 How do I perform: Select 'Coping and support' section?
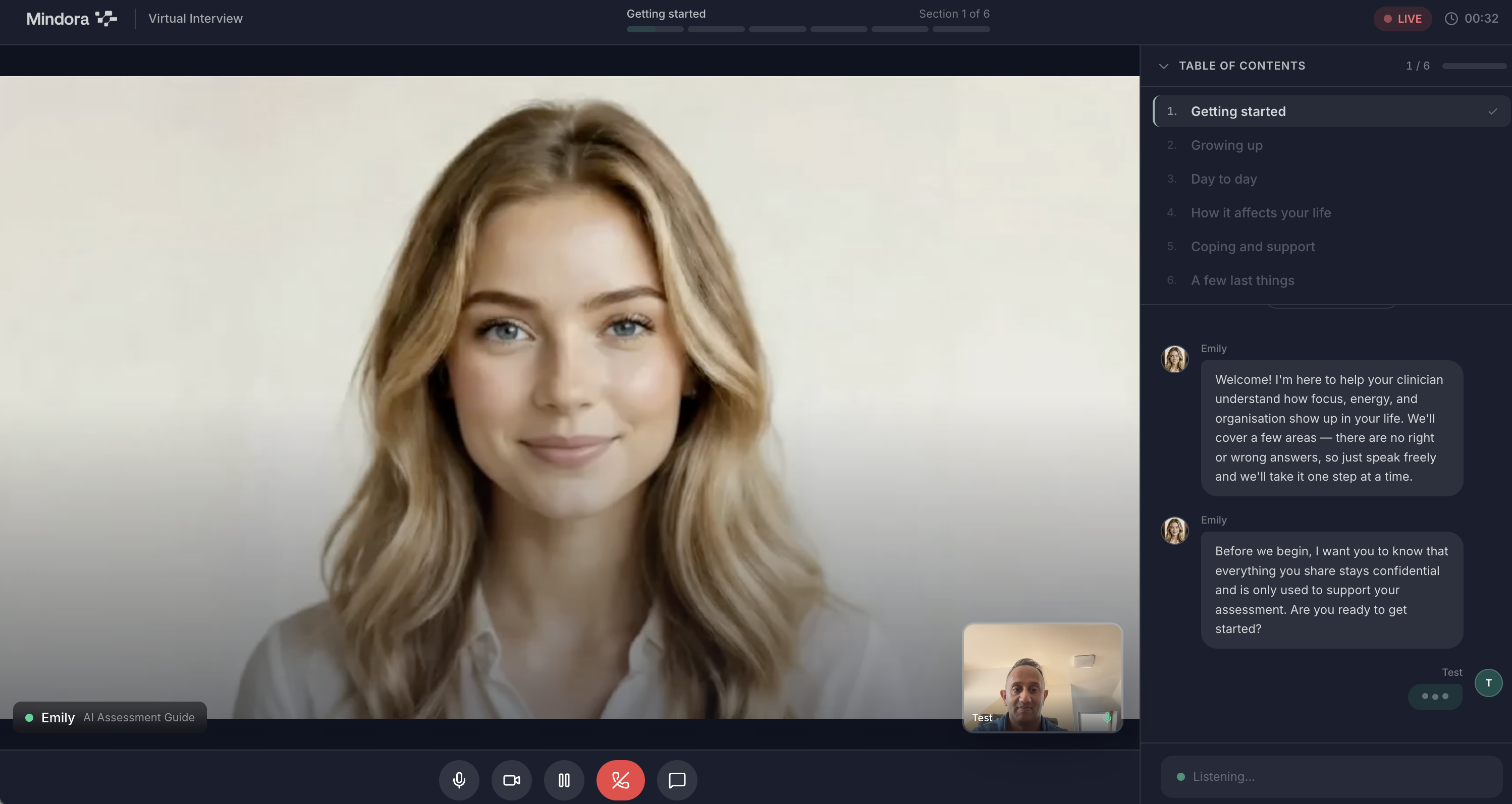point(1331,246)
